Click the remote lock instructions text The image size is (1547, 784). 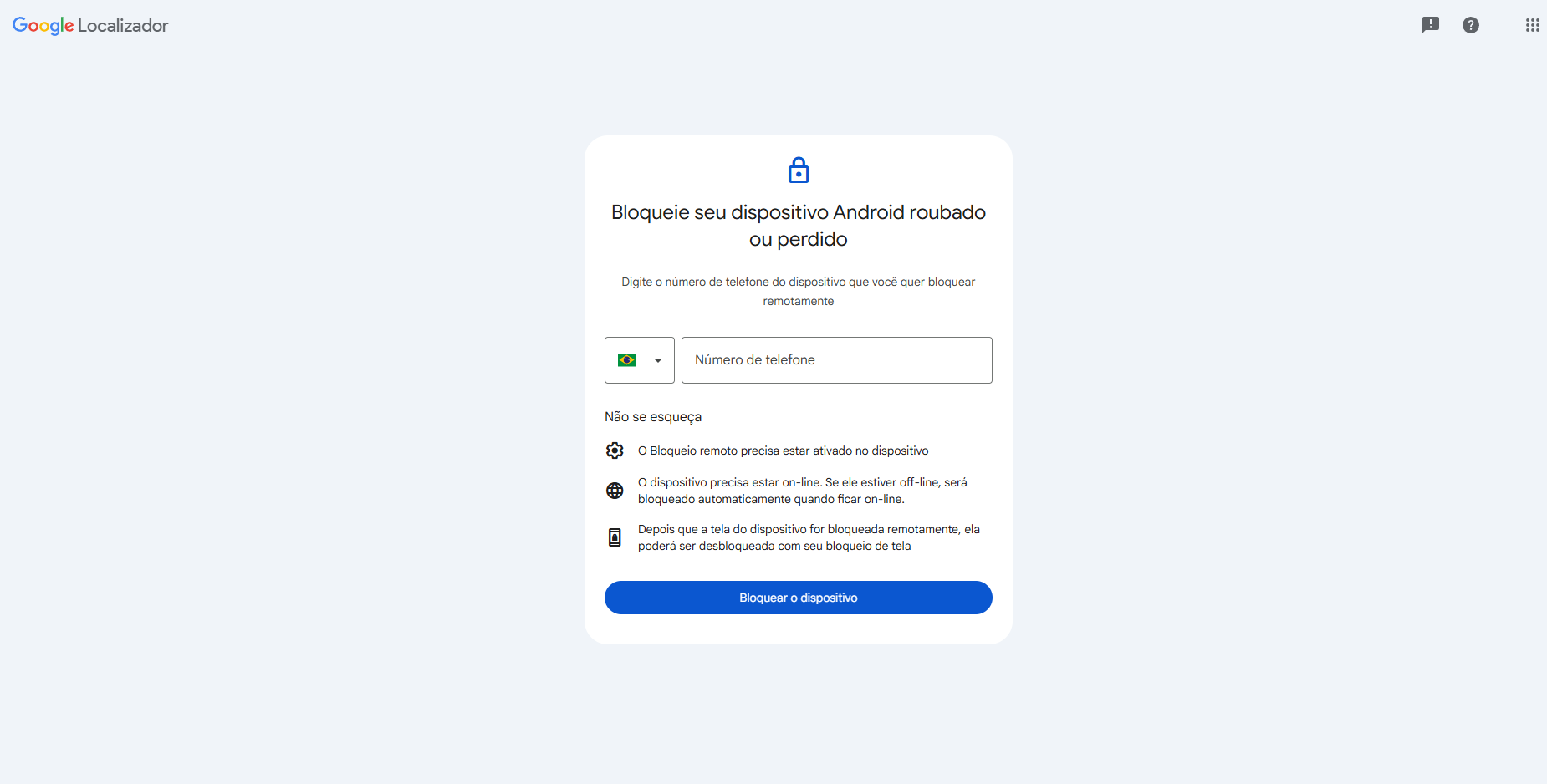coord(798,291)
